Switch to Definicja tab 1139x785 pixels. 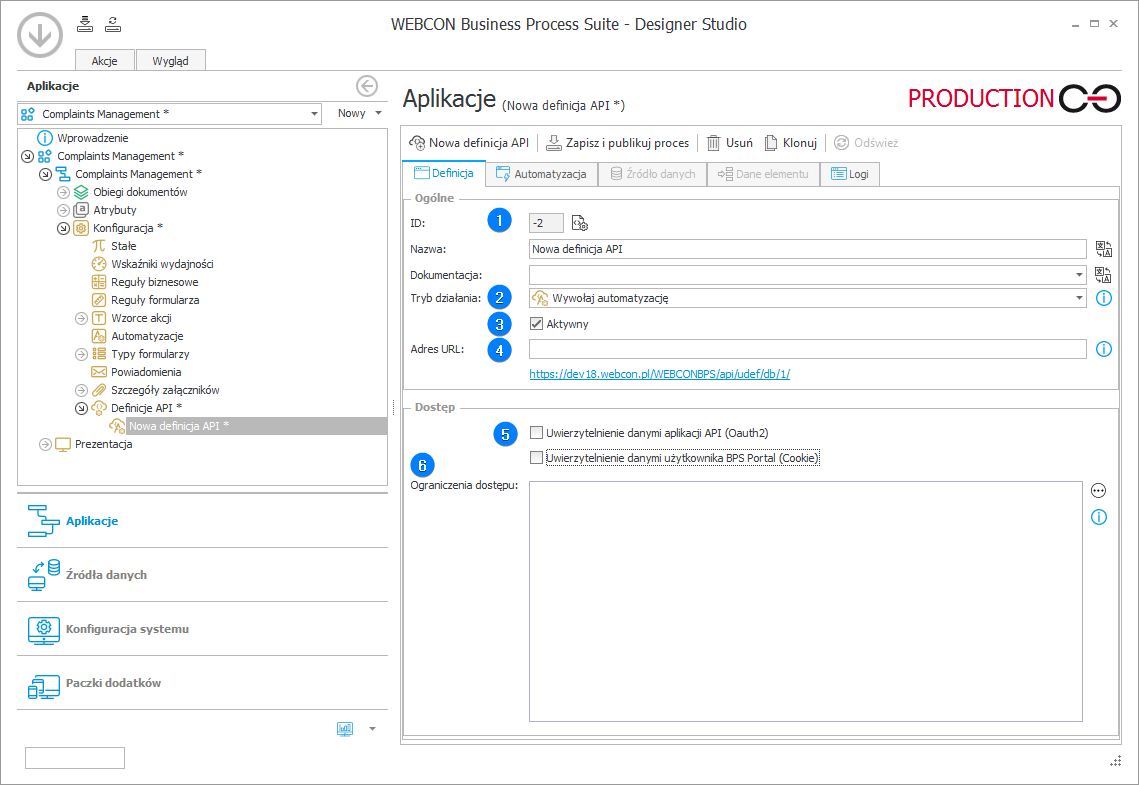(x=444, y=173)
